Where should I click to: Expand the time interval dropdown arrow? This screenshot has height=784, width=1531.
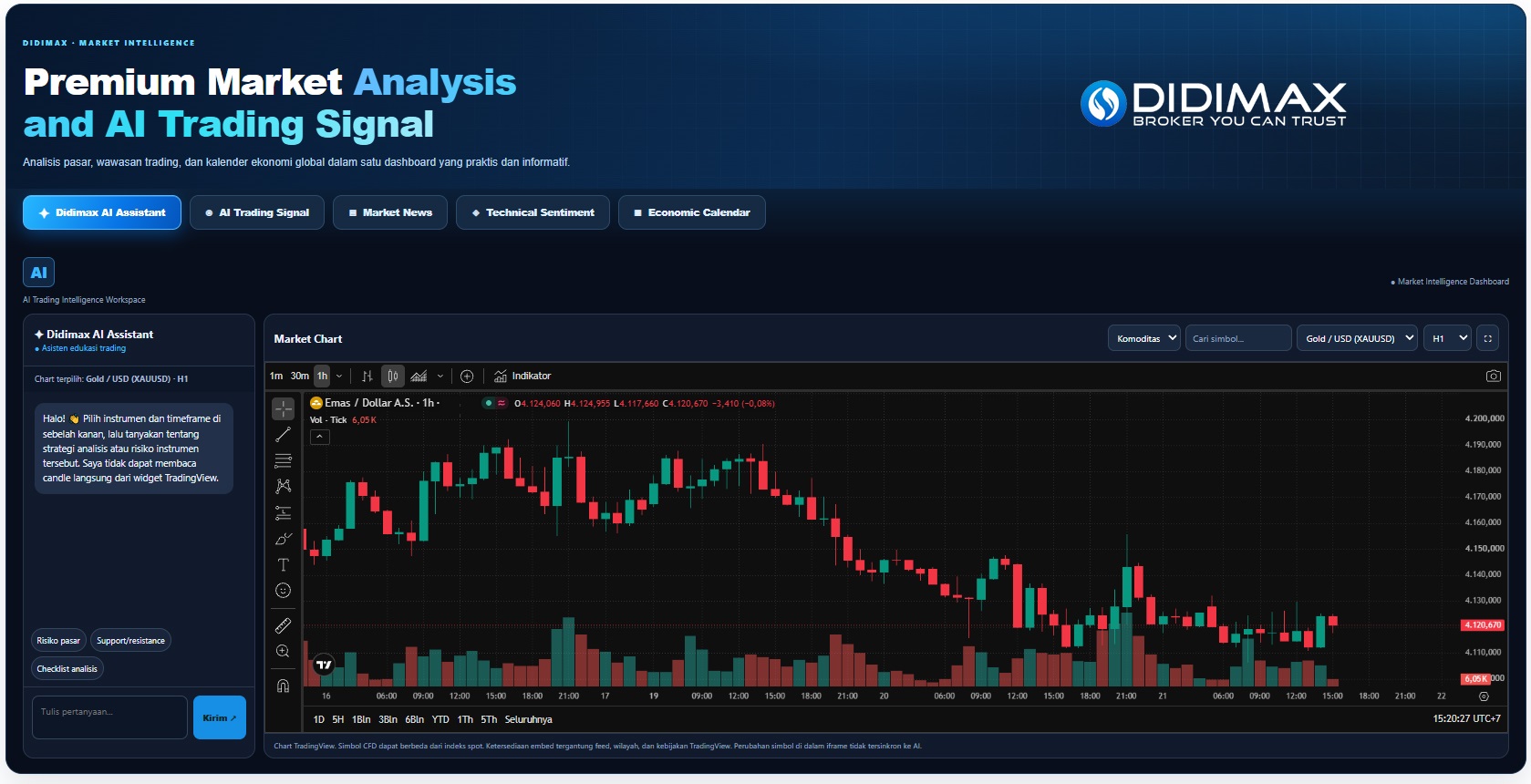click(x=339, y=376)
